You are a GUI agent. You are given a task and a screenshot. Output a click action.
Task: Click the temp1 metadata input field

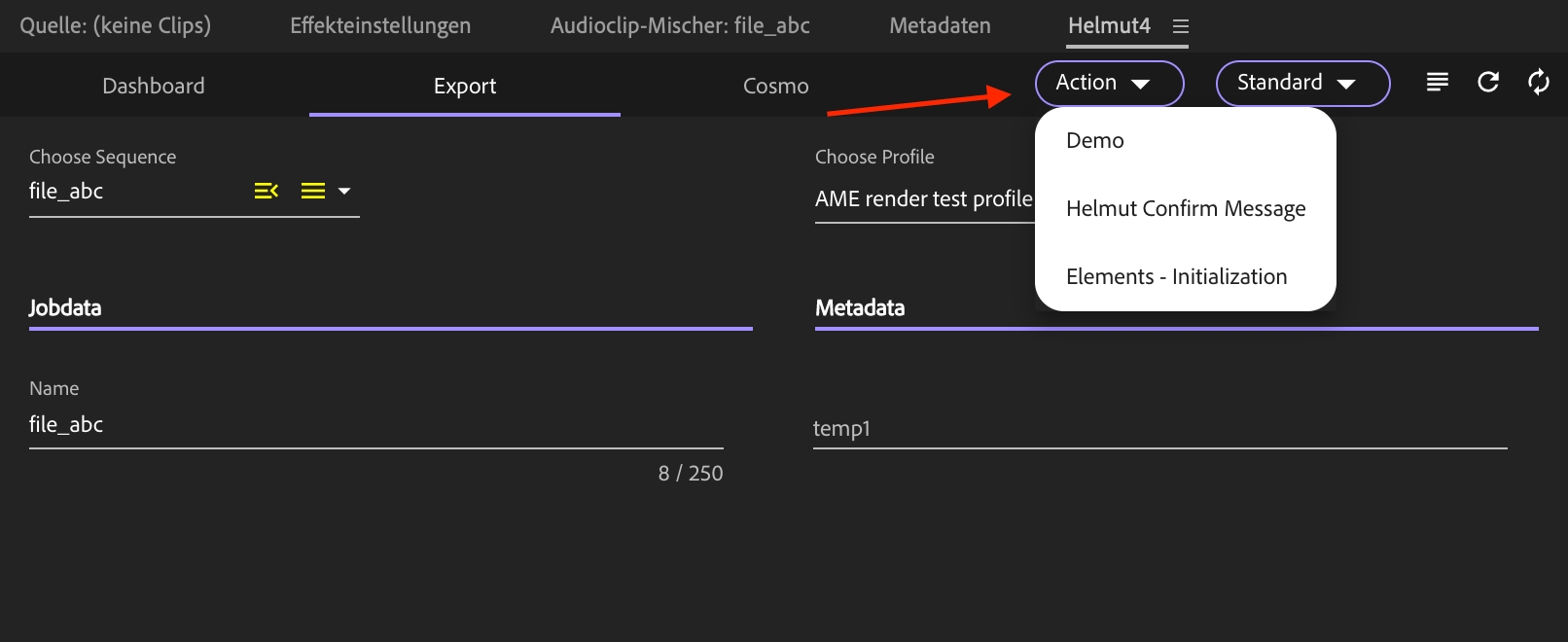coord(1159,429)
